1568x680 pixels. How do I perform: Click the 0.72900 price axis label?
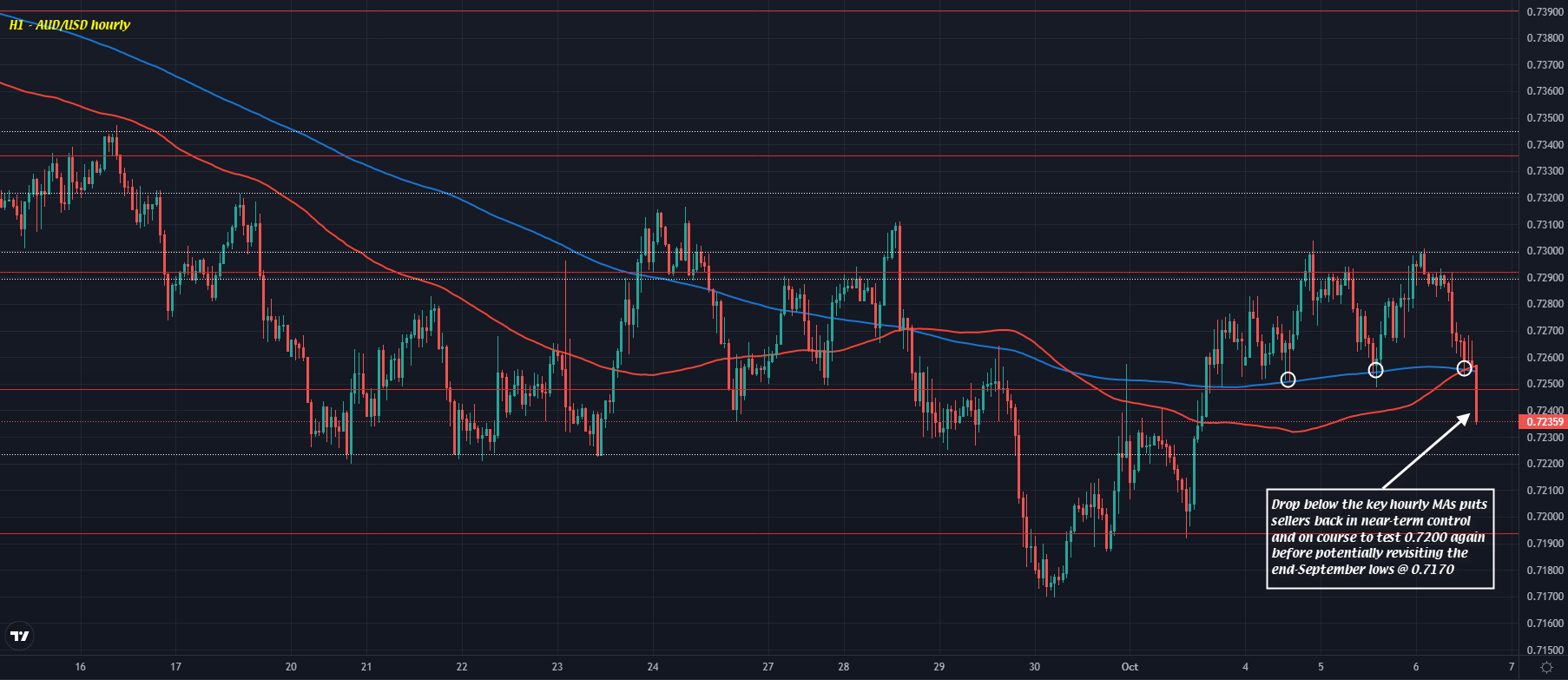1545,278
